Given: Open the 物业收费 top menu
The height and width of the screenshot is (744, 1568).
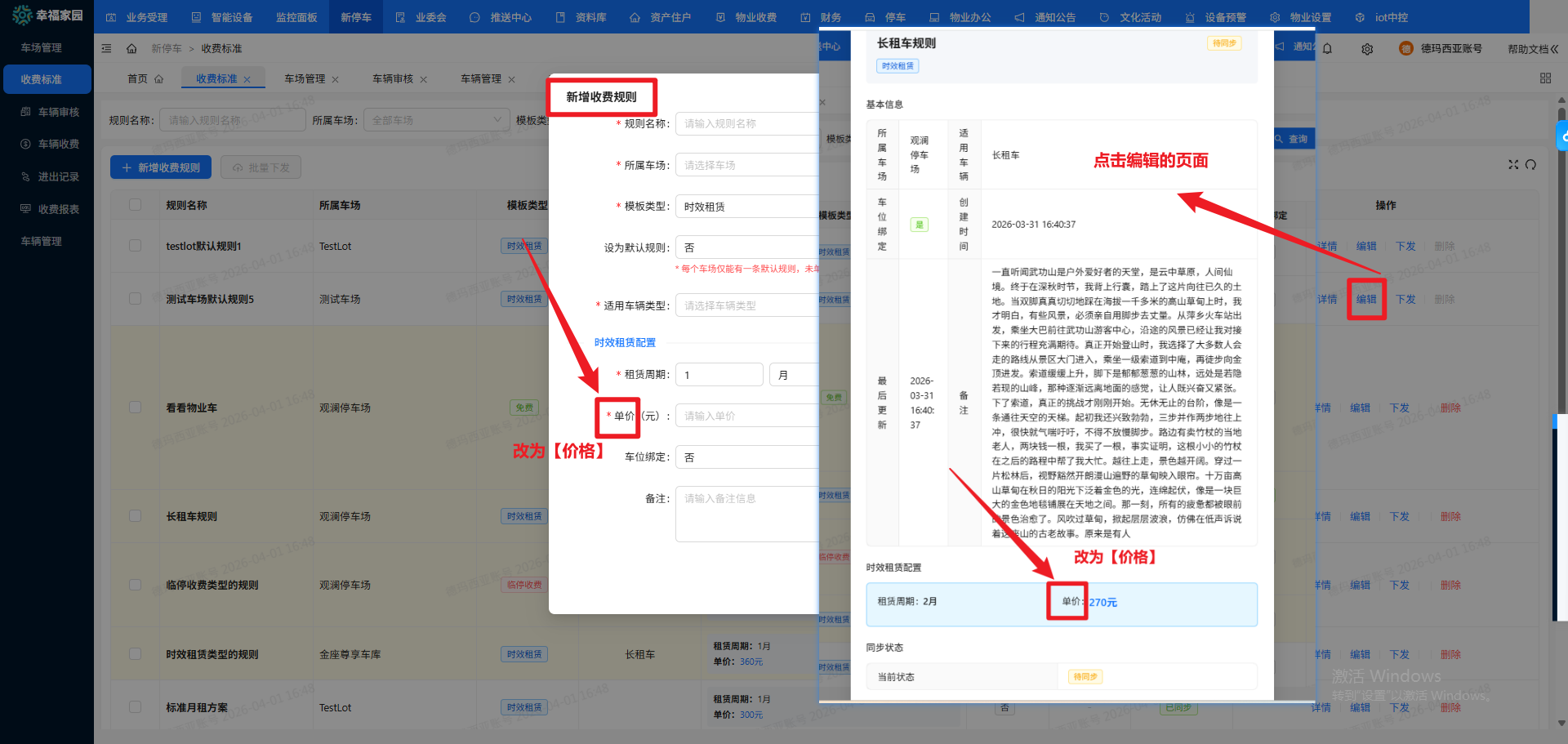Looking at the screenshot, I should coord(746,17).
